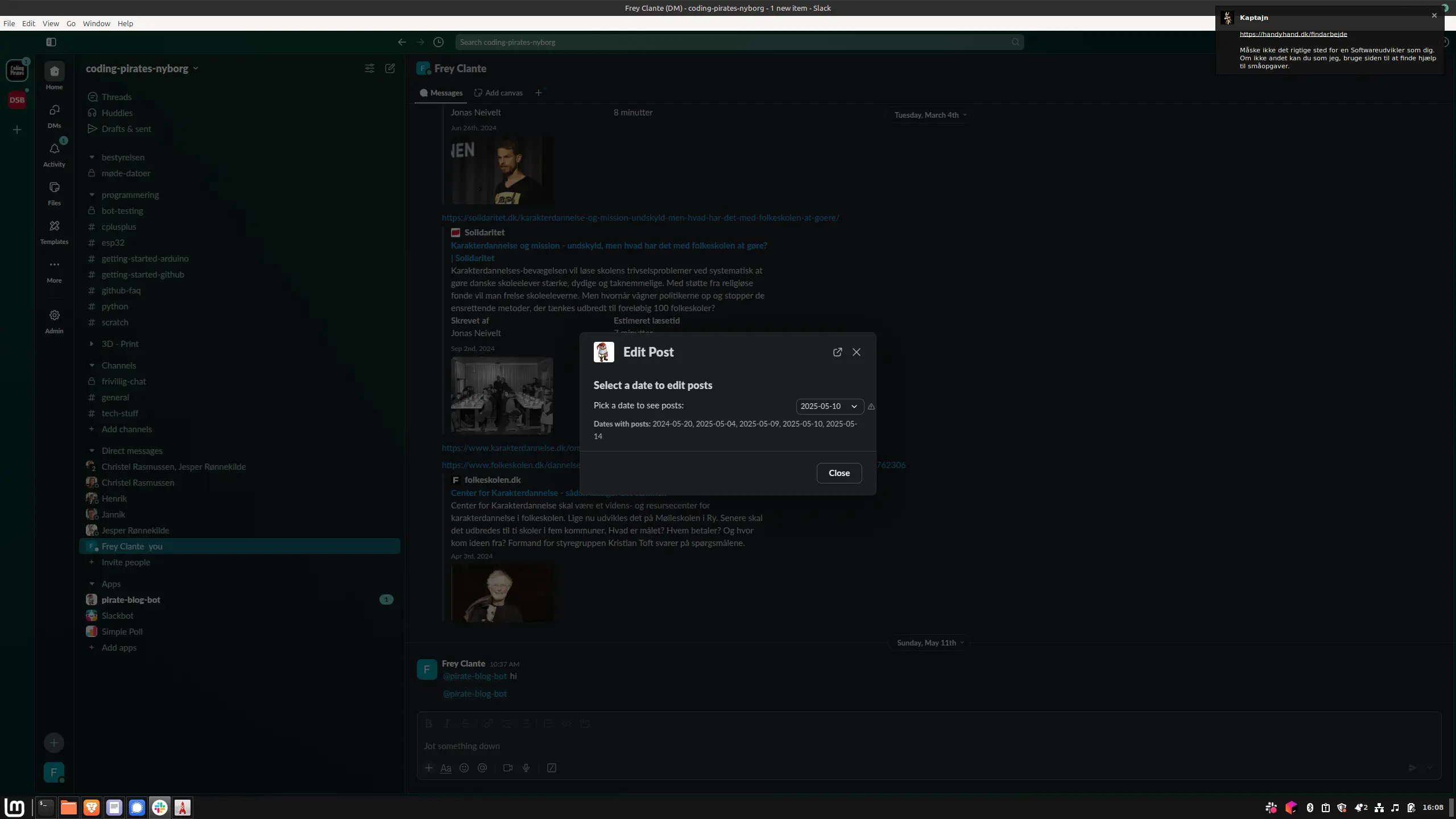This screenshot has width=1456, height=819.
Task: Open the Go menu
Action: pyautogui.click(x=71, y=23)
